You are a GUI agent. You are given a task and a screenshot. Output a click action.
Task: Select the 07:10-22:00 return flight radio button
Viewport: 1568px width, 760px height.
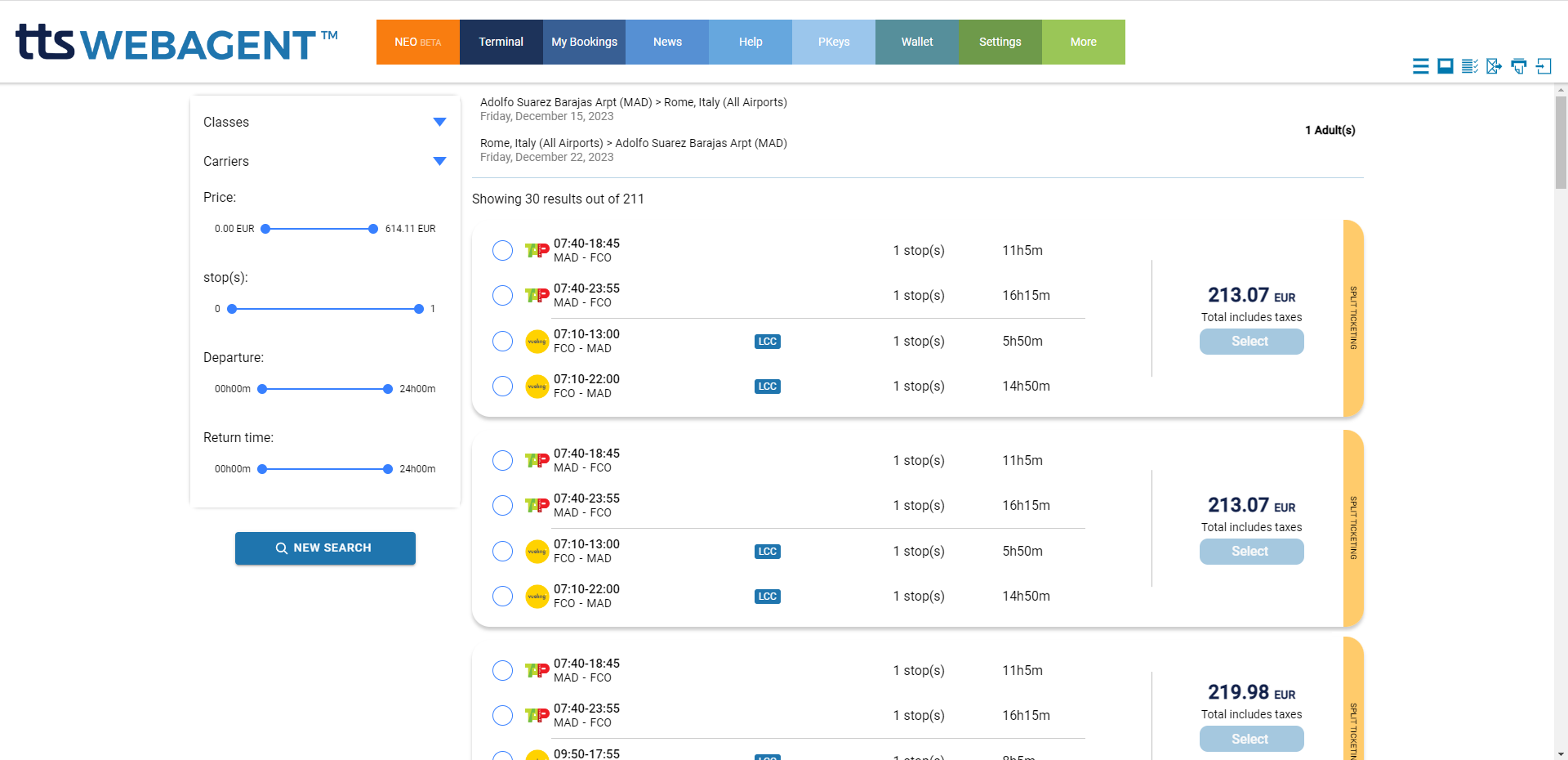click(502, 386)
